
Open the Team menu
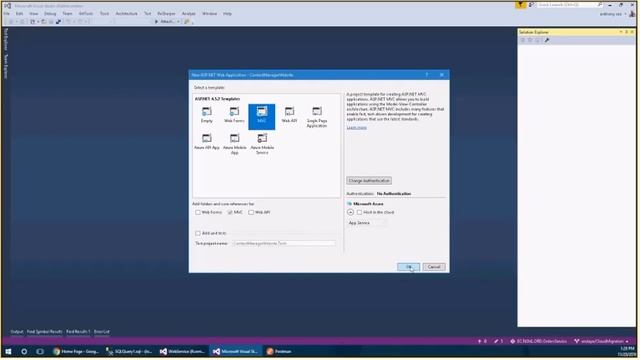tap(67, 13)
